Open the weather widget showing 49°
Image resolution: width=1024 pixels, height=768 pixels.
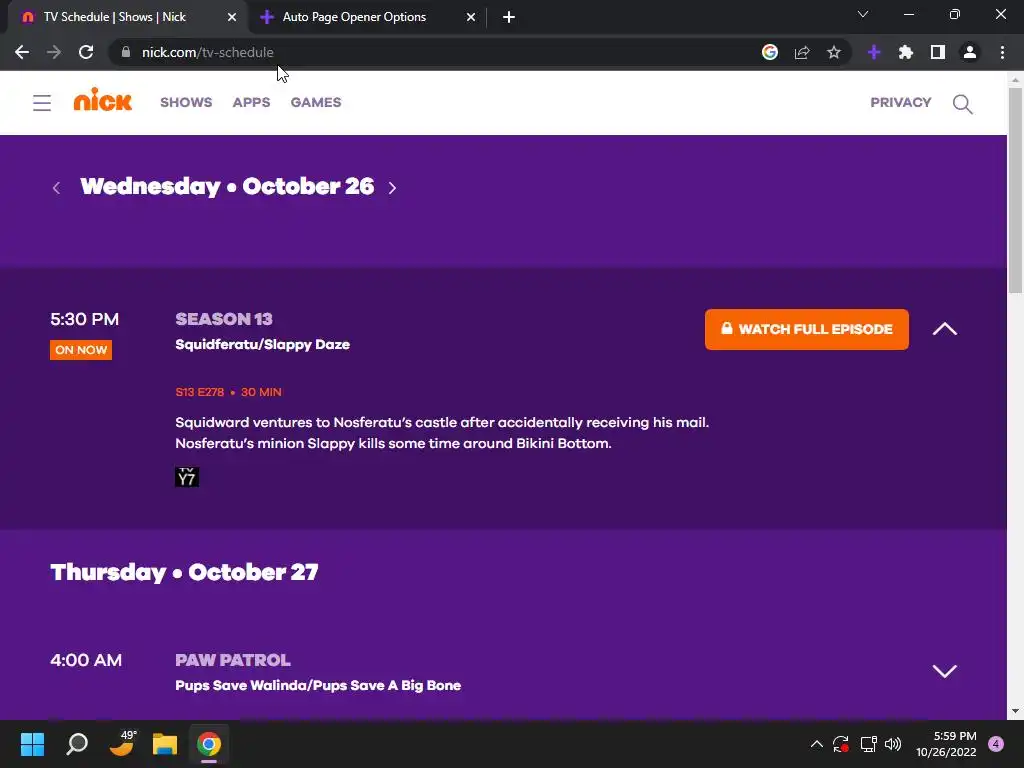(122, 743)
